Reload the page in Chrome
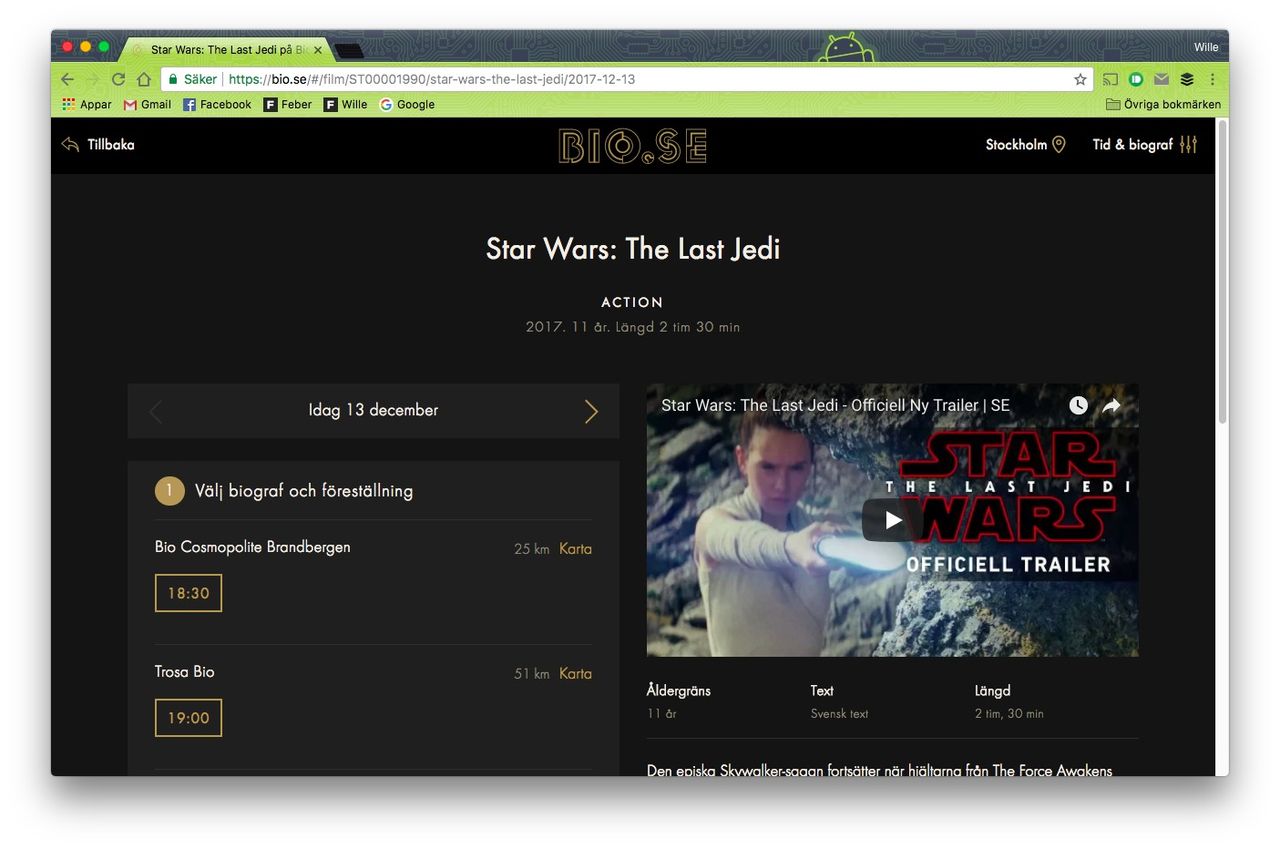This screenshot has height=849, width=1280. (x=118, y=79)
